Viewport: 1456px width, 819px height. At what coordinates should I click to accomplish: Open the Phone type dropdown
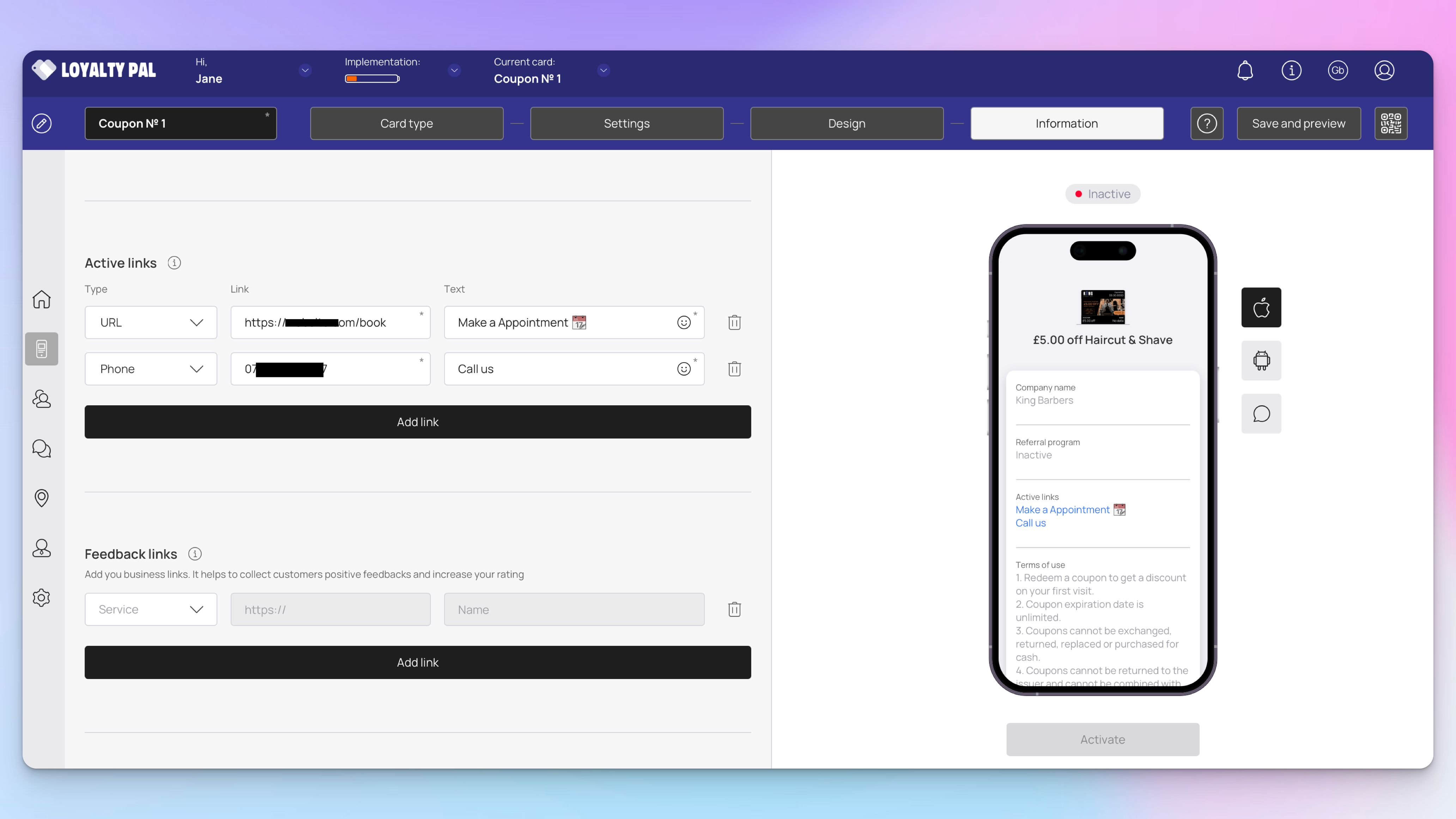pyautogui.click(x=150, y=369)
